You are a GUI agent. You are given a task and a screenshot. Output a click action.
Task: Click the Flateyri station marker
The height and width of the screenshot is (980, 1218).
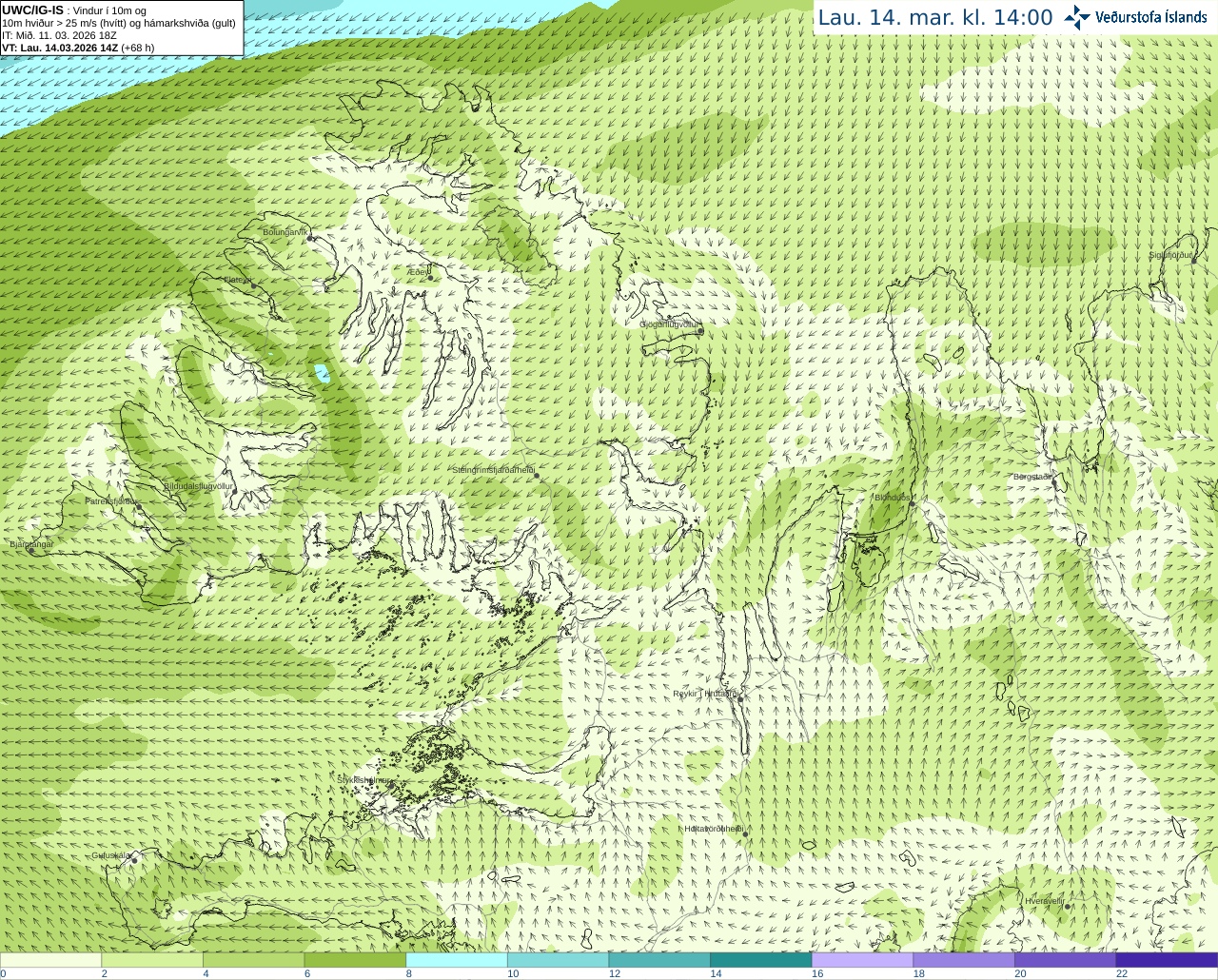[253, 284]
